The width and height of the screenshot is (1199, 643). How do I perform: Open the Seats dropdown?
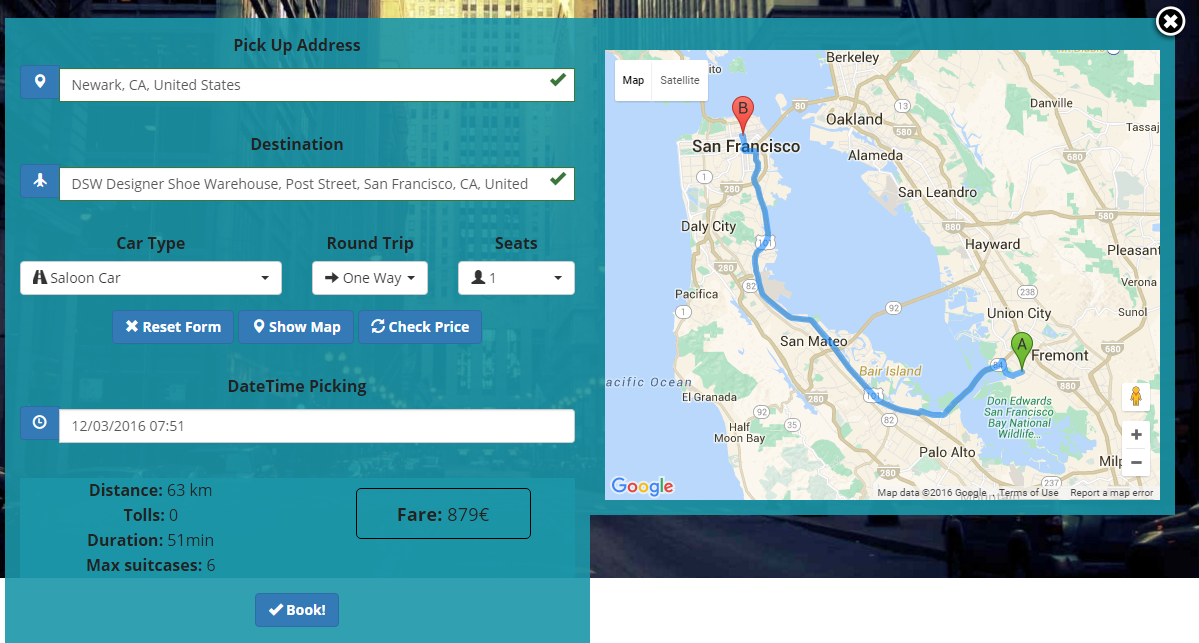516,278
